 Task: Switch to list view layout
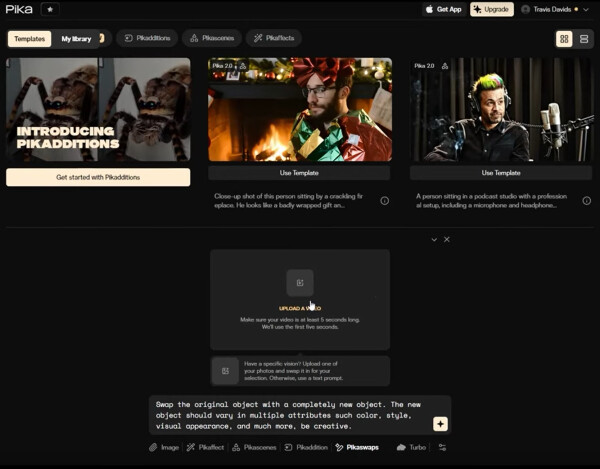coord(584,39)
